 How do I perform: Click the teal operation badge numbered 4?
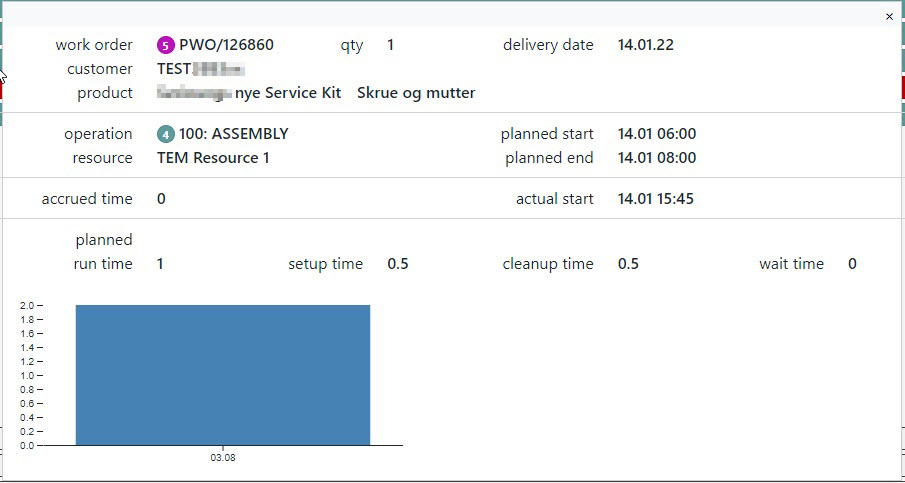point(166,134)
